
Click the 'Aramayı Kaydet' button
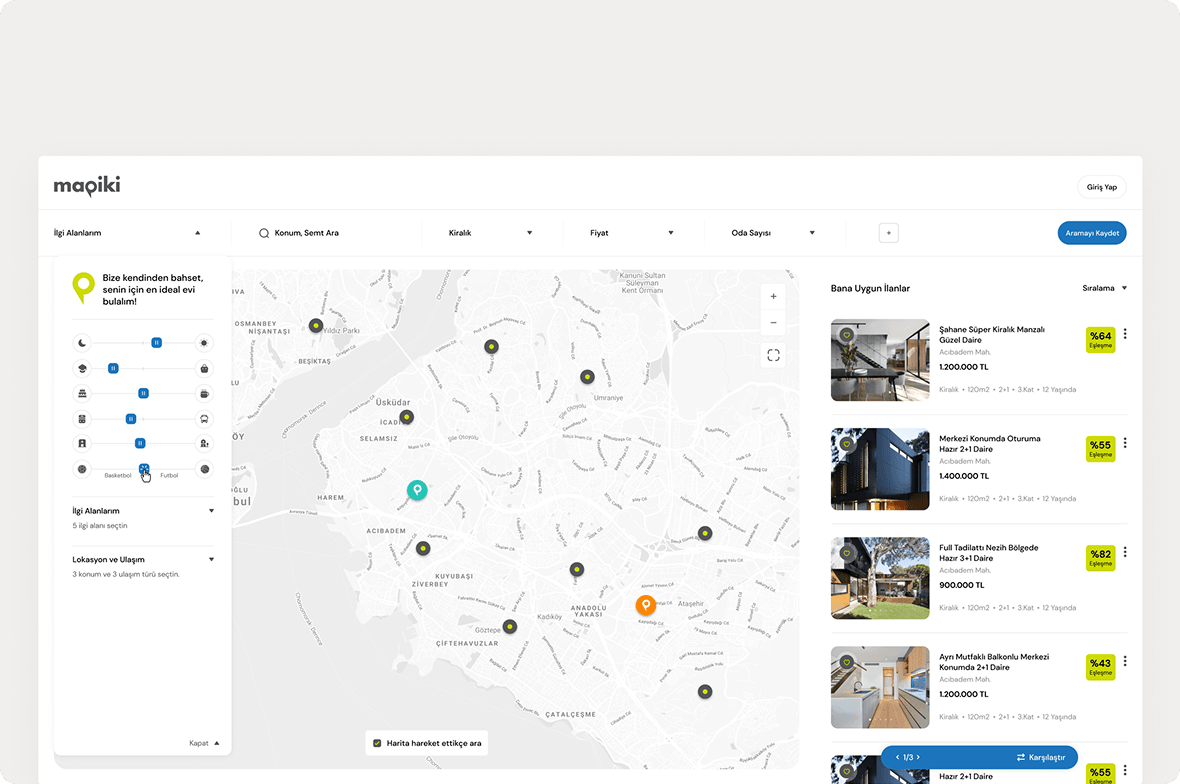point(1091,232)
